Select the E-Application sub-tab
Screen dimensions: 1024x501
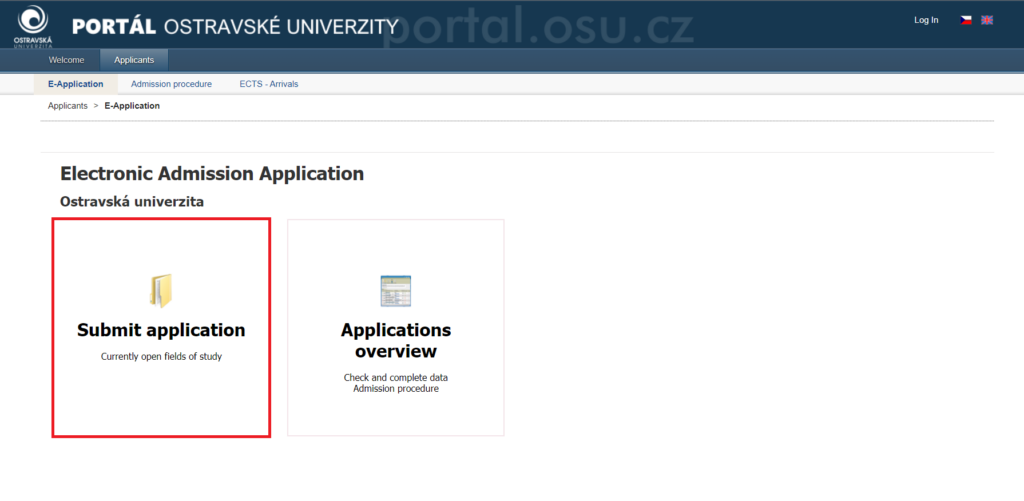[76, 84]
